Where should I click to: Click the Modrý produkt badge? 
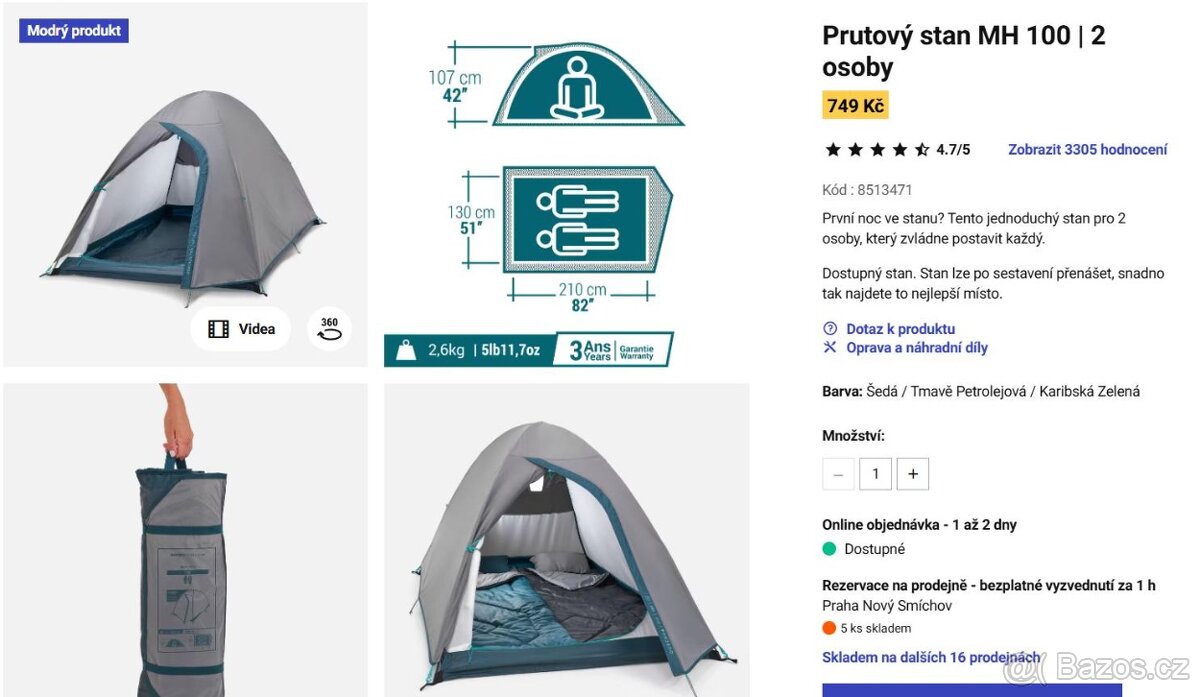click(74, 31)
